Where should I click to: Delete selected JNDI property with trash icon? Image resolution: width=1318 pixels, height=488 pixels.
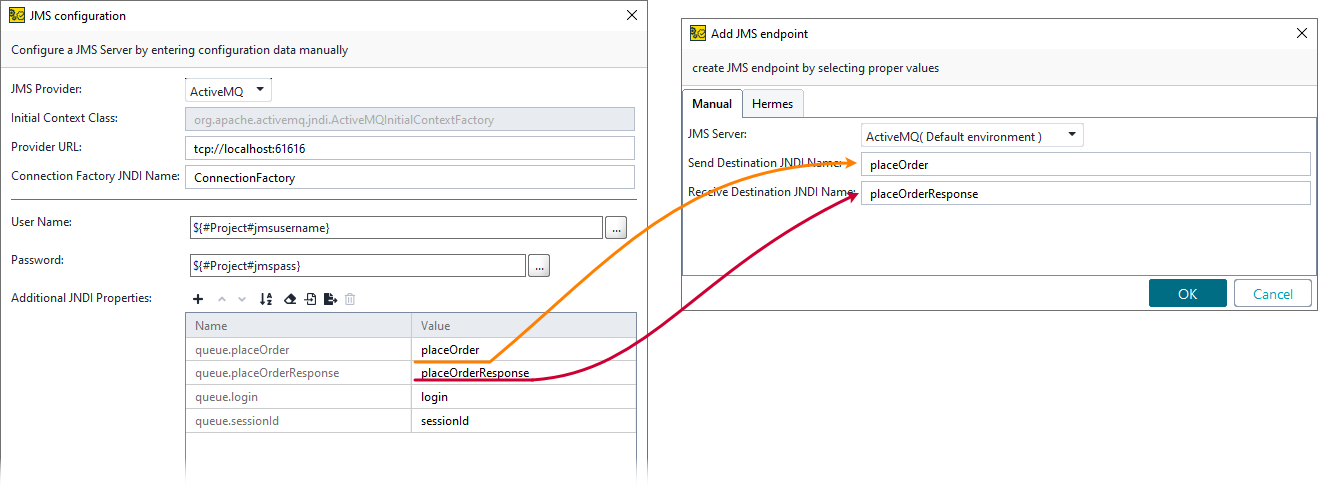(350, 299)
